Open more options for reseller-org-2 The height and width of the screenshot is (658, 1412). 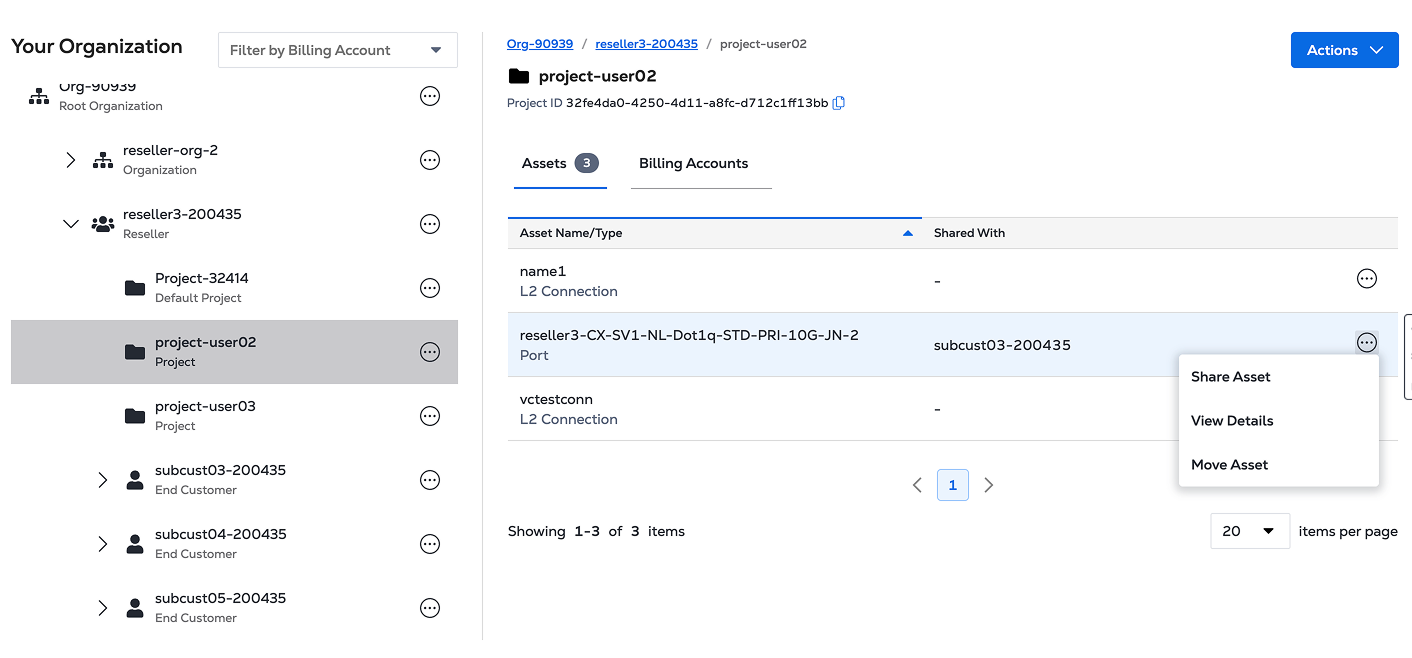pyautogui.click(x=430, y=160)
